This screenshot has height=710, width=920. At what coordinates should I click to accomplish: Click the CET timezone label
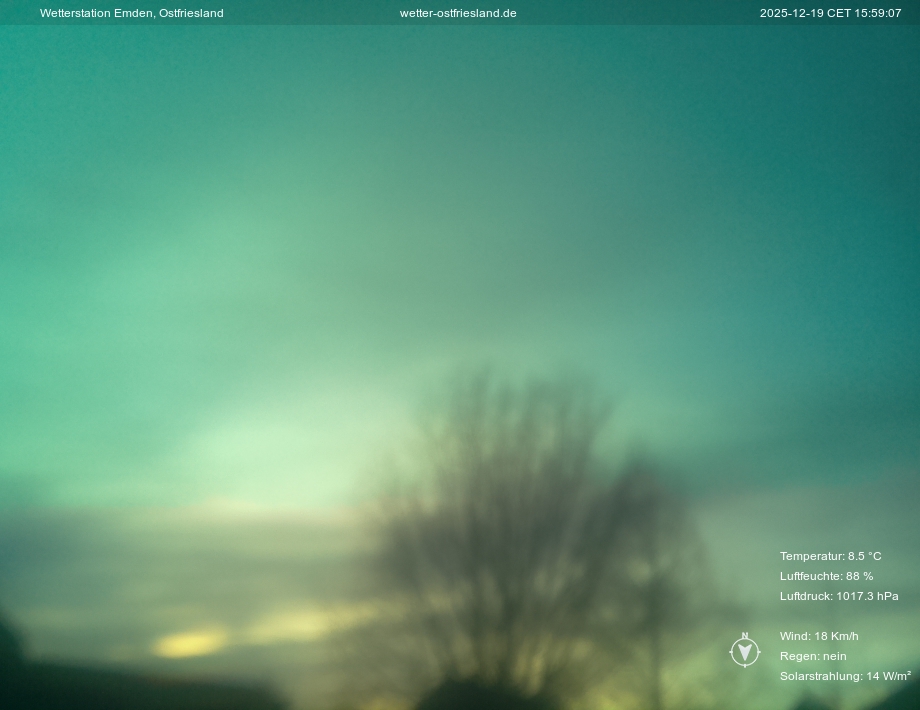tap(838, 13)
